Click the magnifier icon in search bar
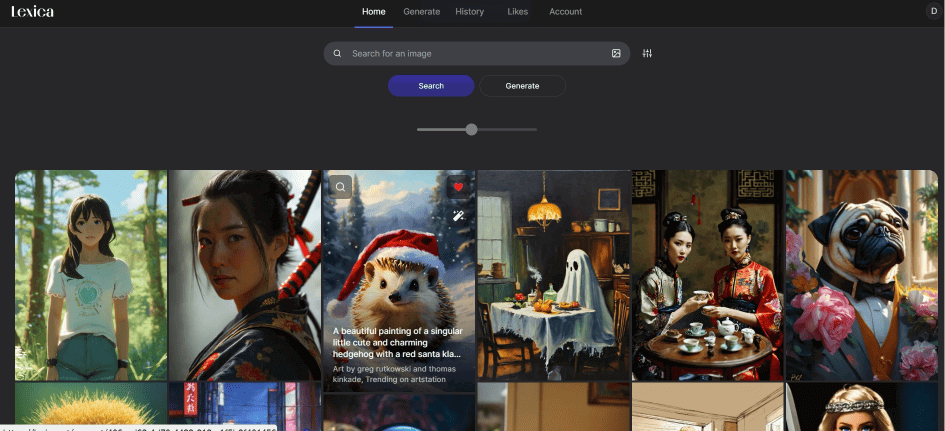The width and height of the screenshot is (945, 431). [x=338, y=54]
